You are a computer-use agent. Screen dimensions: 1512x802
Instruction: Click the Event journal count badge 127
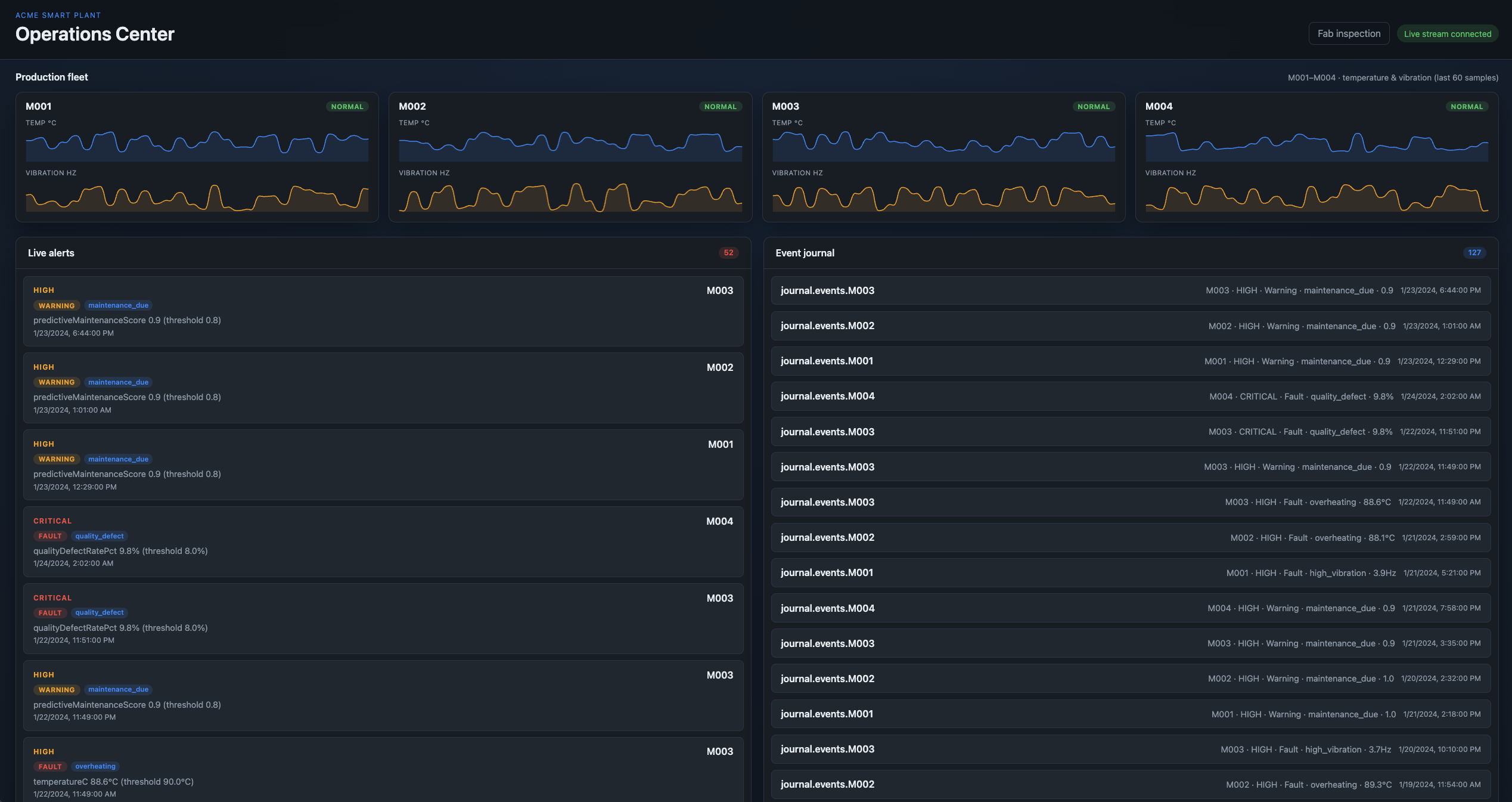click(1474, 253)
